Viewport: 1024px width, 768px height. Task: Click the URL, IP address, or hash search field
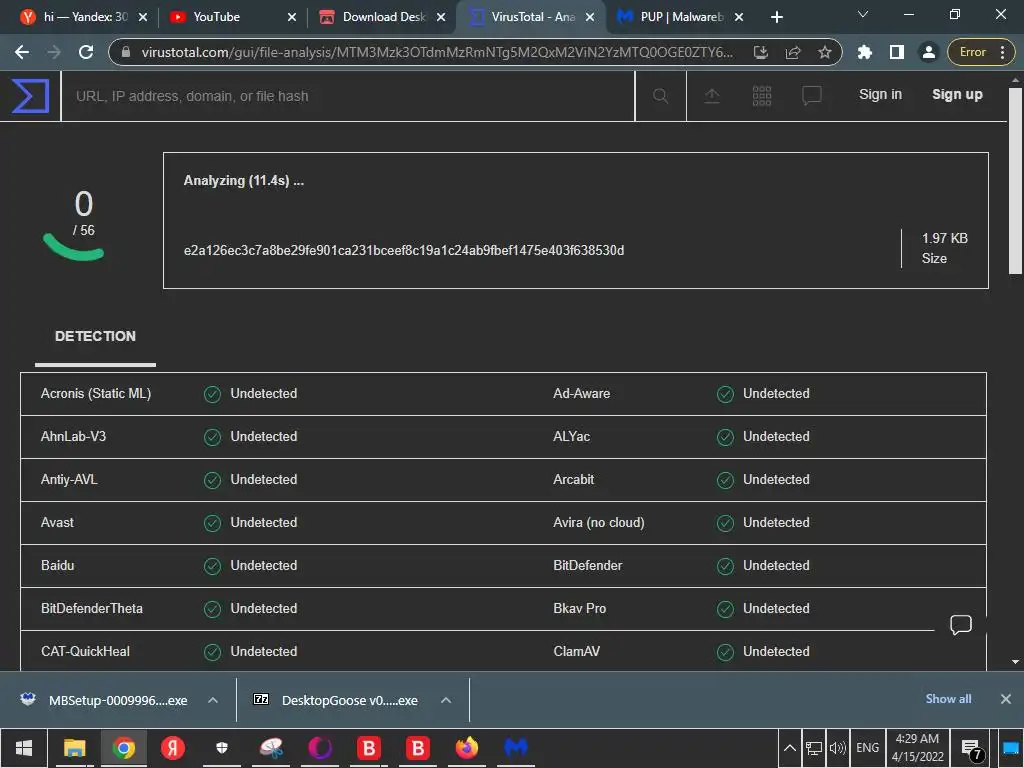click(348, 96)
